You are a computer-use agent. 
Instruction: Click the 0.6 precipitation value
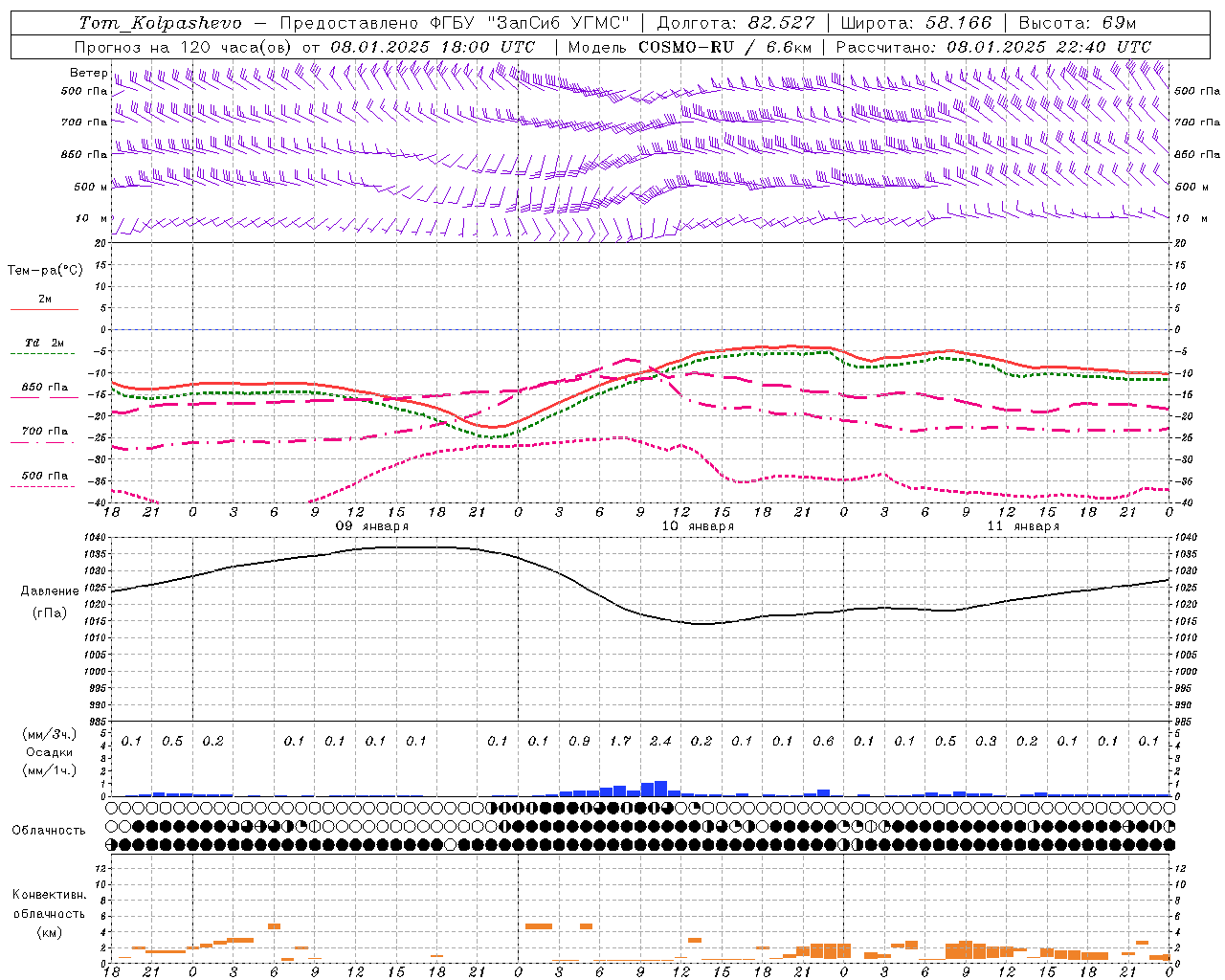823,741
